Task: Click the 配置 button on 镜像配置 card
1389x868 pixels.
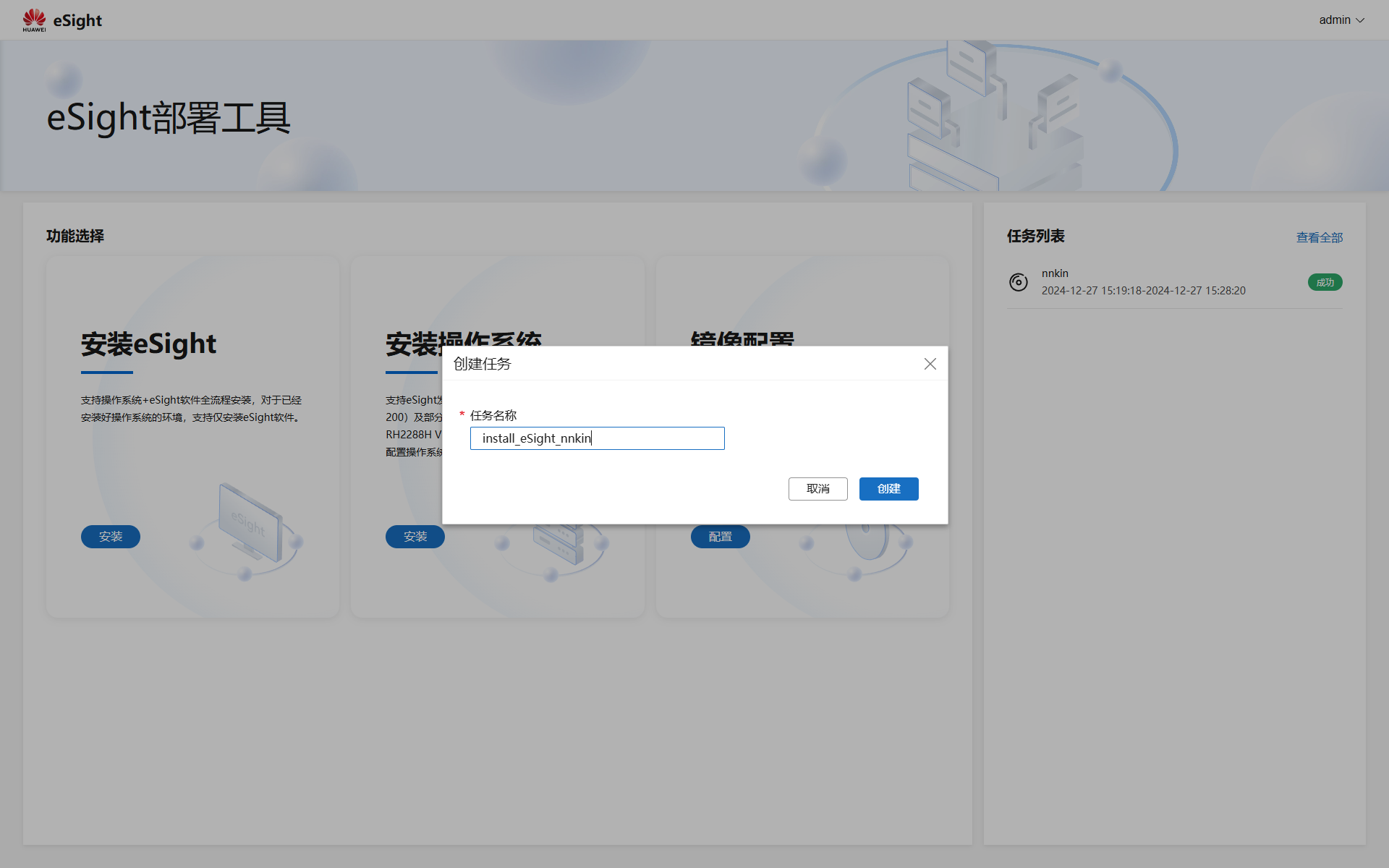Action: [720, 537]
